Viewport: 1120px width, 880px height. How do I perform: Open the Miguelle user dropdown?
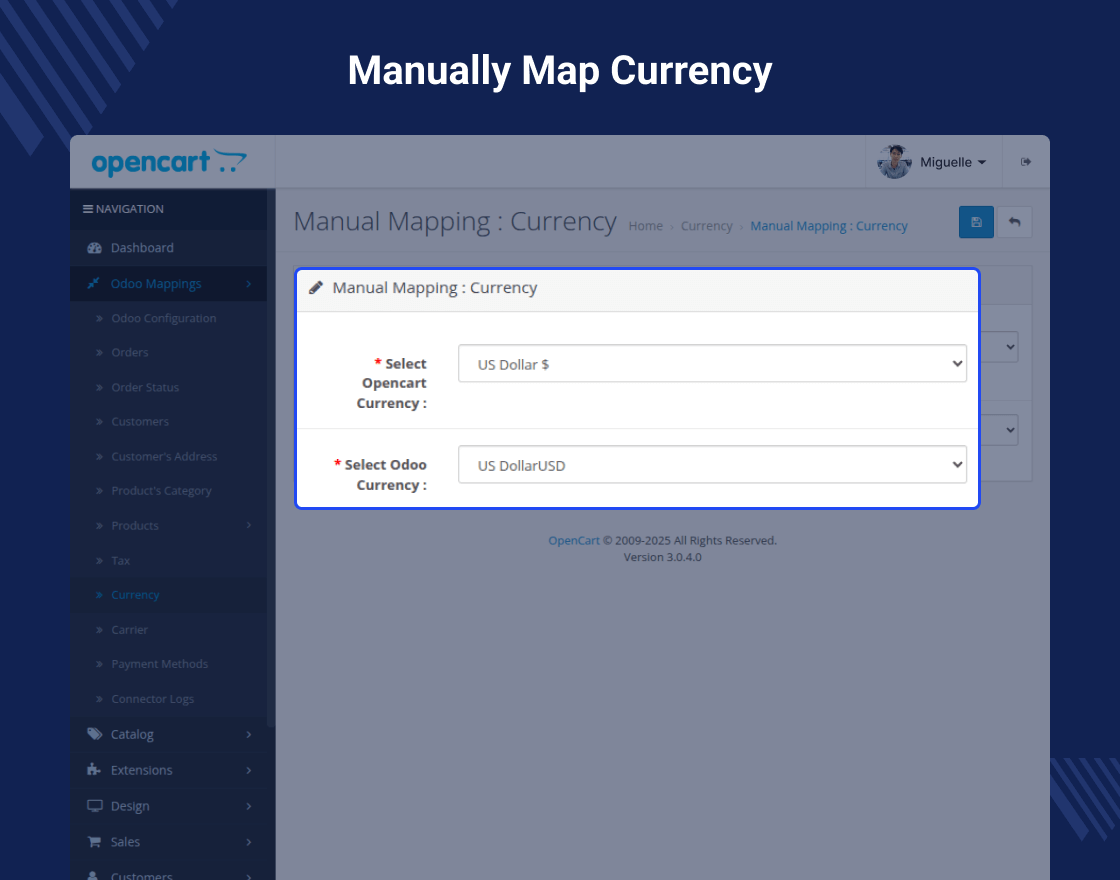[953, 162]
